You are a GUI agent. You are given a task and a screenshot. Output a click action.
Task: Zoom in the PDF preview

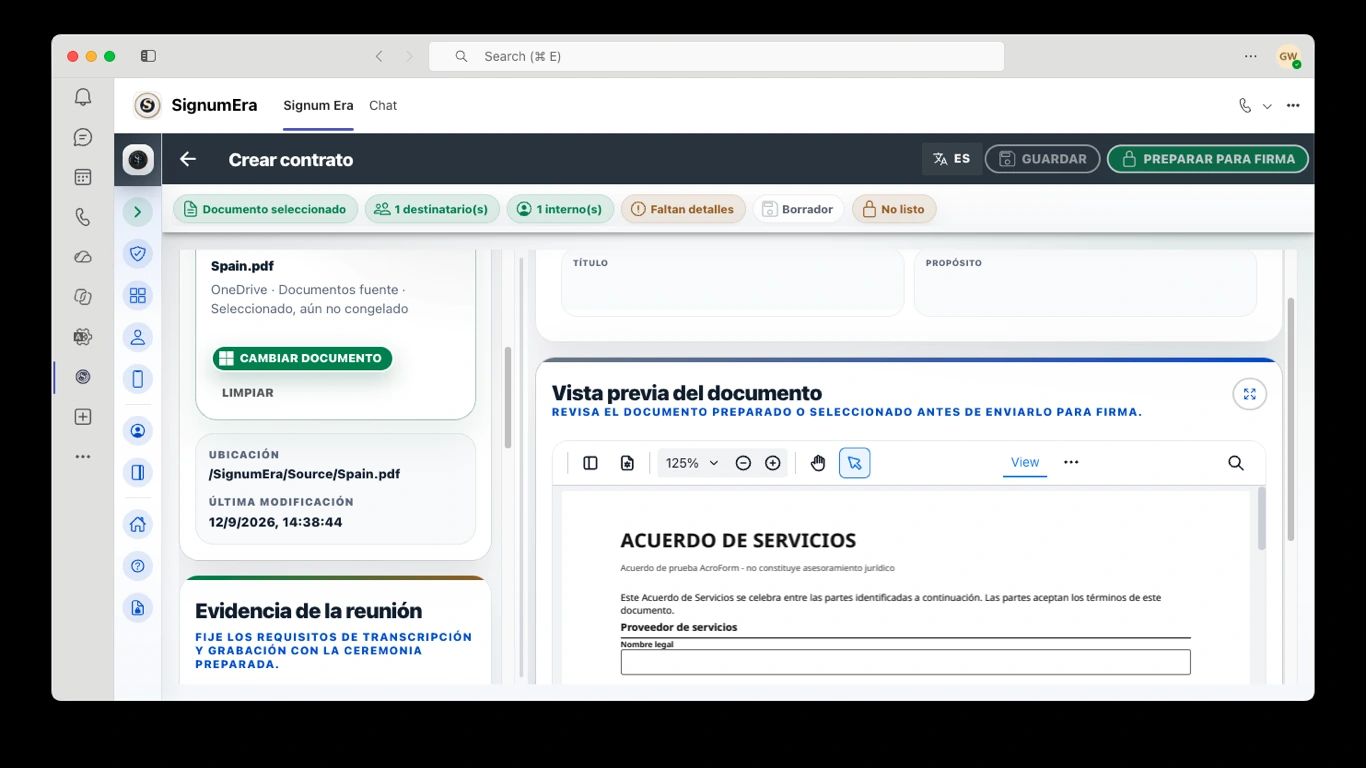(x=773, y=463)
